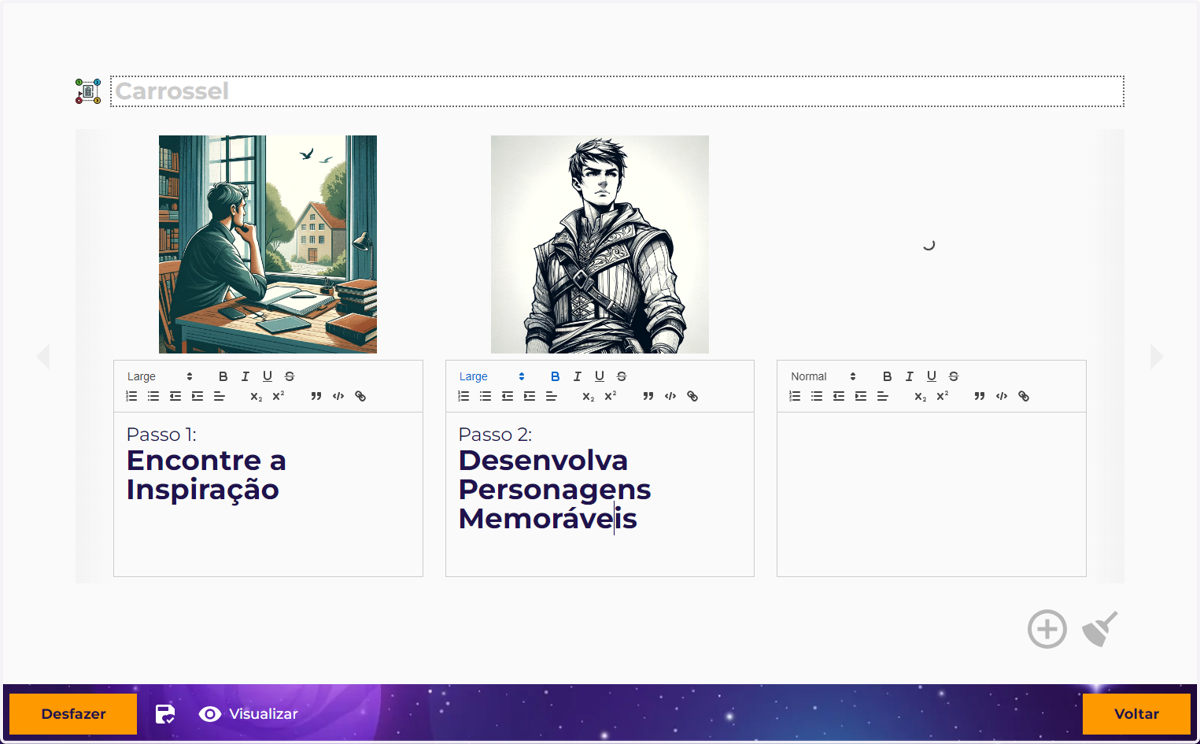
Task: Go to previous carousel slide with left arrow
Action: (x=43, y=357)
